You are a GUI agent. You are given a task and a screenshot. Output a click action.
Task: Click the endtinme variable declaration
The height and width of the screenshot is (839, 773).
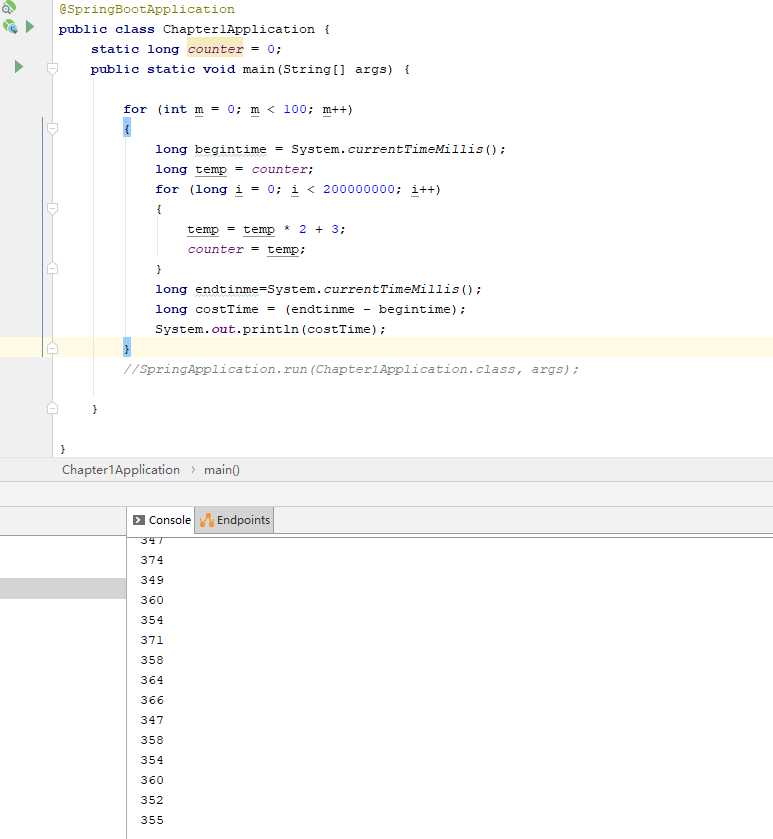[x=227, y=289]
